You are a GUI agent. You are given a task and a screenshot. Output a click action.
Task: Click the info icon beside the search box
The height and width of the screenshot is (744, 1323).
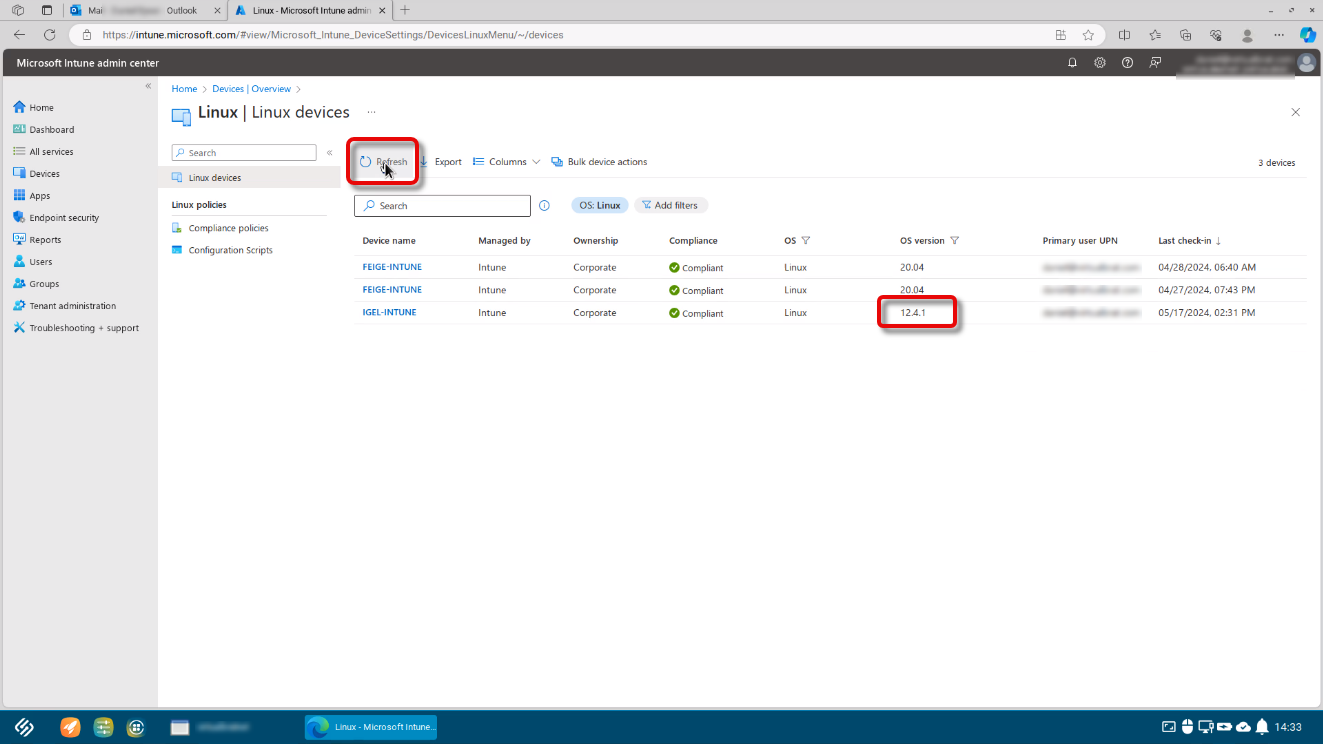544,205
